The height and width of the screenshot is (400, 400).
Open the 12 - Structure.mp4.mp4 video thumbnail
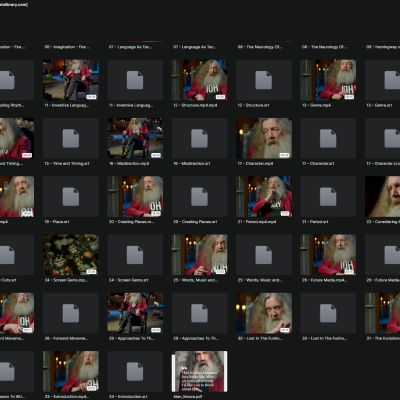coord(199,80)
